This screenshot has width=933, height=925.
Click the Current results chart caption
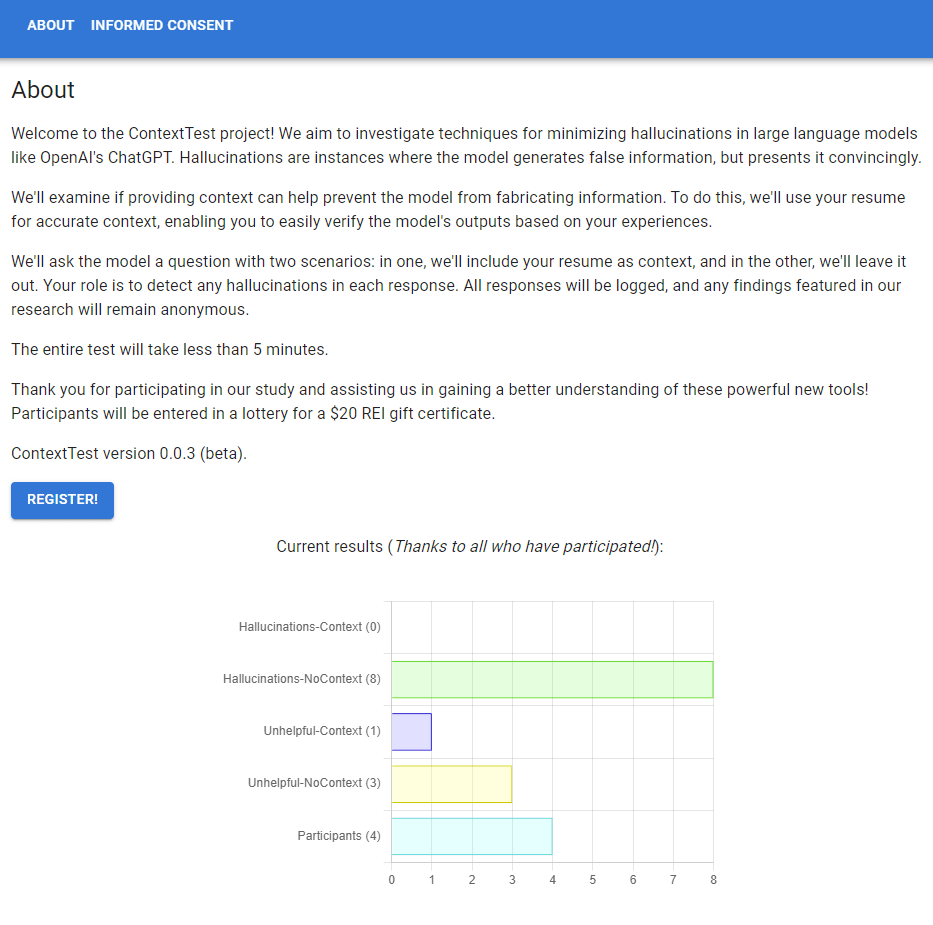(x=470, y=546)
